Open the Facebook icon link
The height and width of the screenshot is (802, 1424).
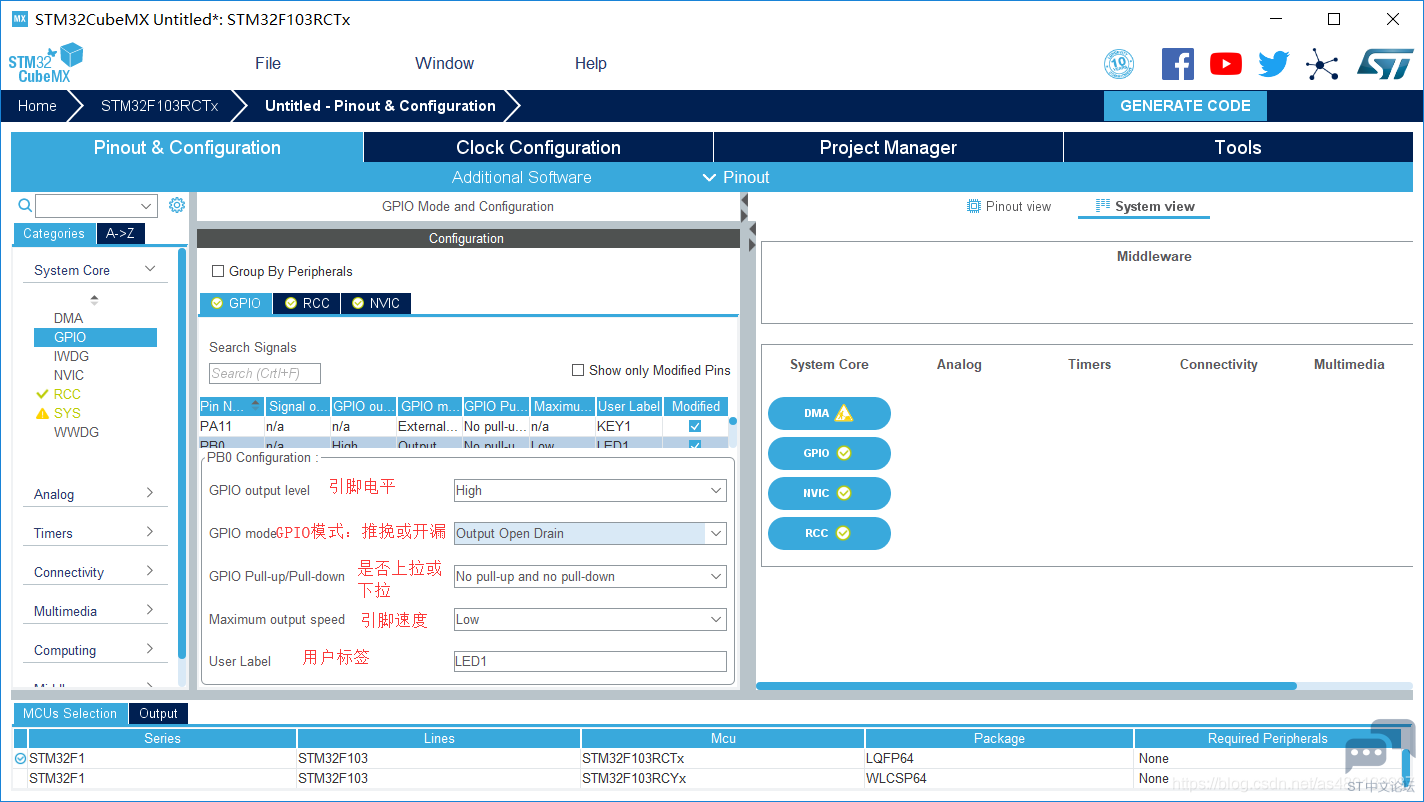coord(1178,64)
